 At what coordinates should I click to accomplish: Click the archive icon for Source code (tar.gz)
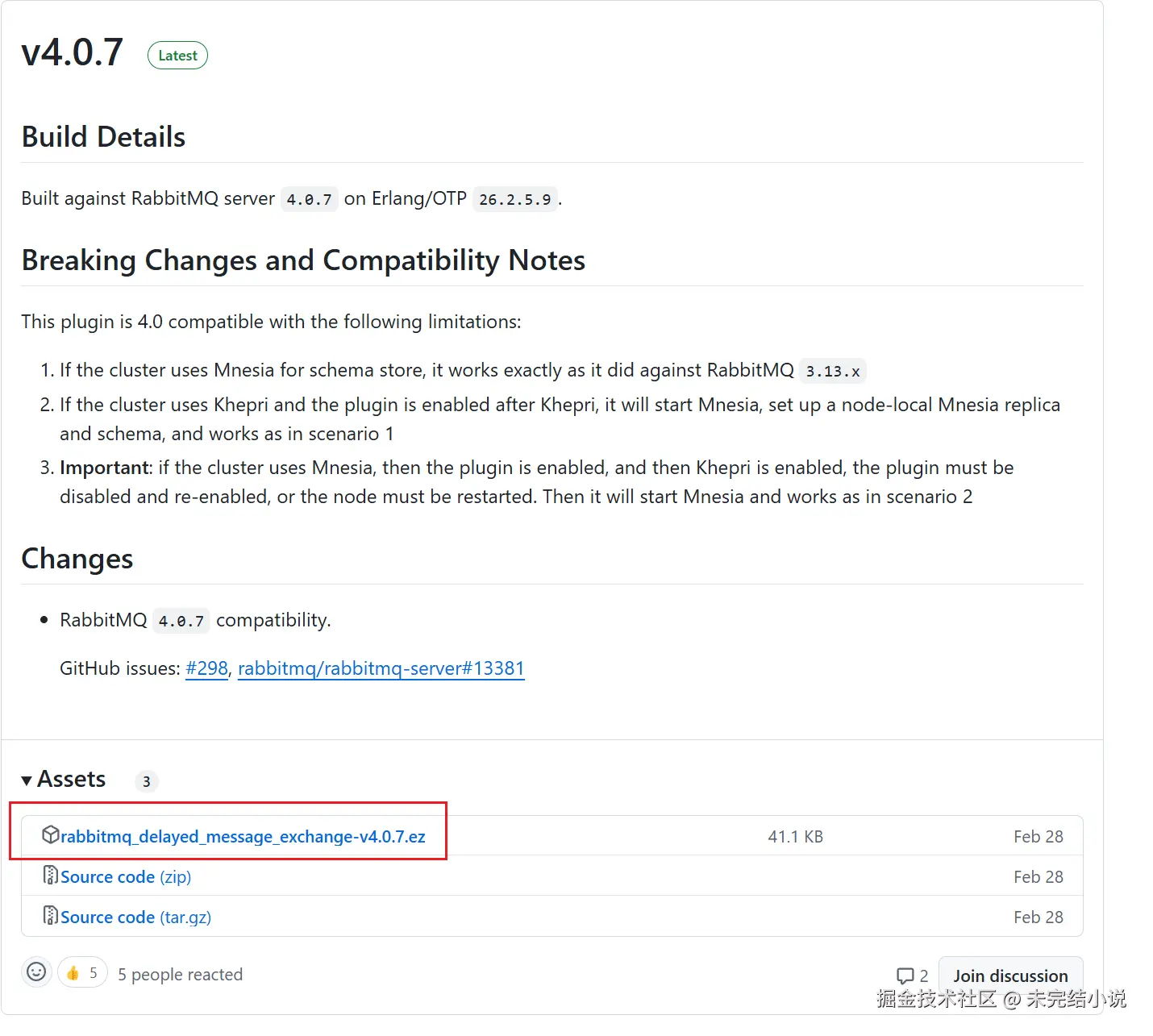click(x=50, y=916)
